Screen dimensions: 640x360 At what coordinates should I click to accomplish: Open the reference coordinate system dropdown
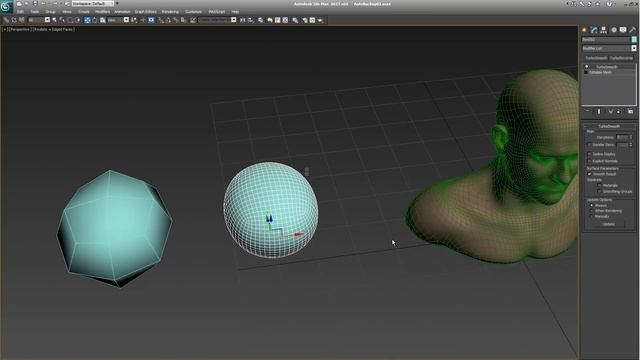118,20
